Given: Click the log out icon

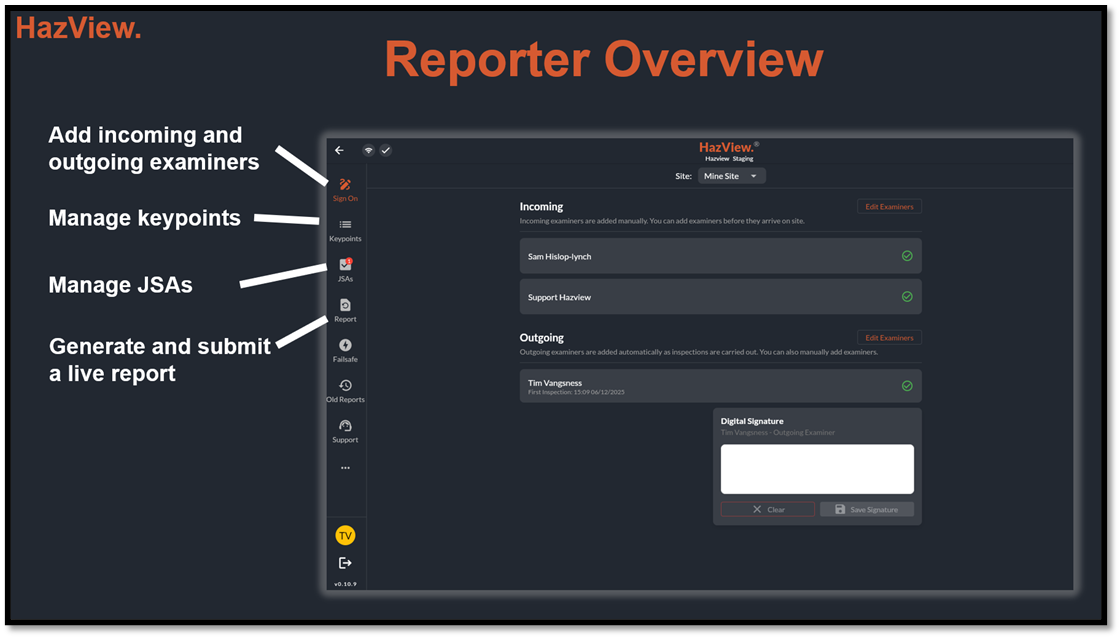Looking at the screenshot, I should (x=345, y=563).
